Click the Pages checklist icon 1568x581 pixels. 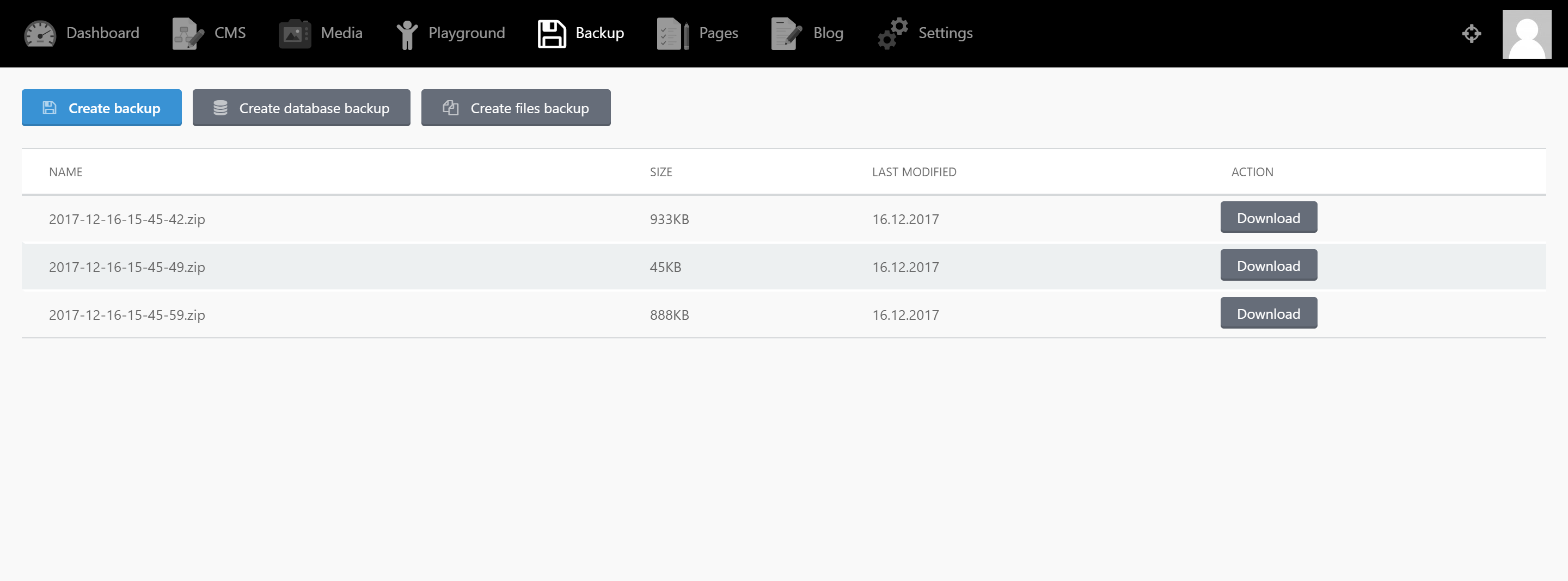(x=672, y=34)
